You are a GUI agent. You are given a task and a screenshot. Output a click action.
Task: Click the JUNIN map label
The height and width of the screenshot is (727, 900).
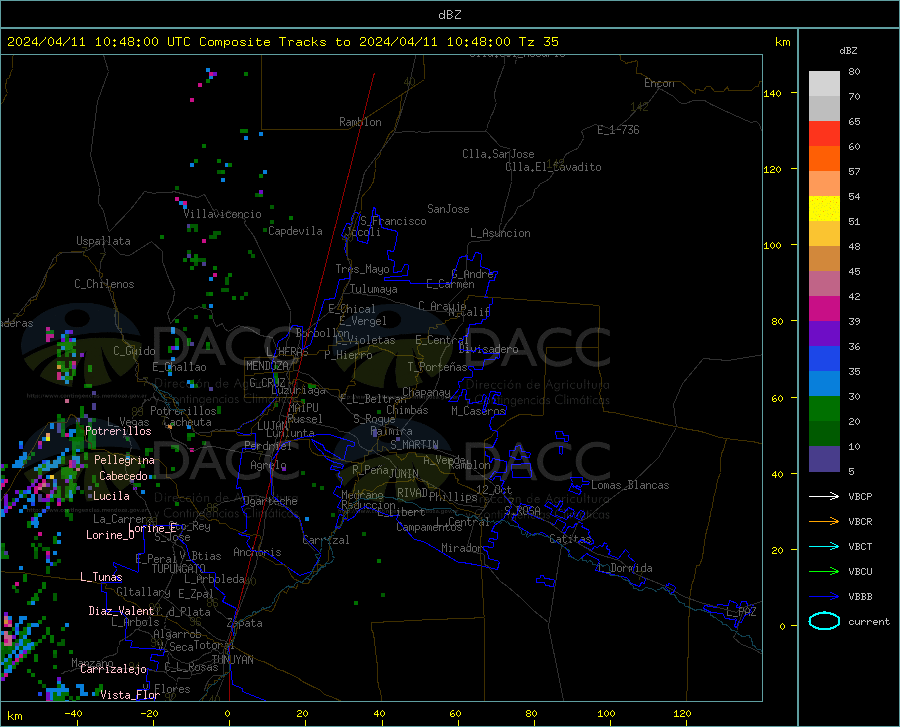click(404, 474)
